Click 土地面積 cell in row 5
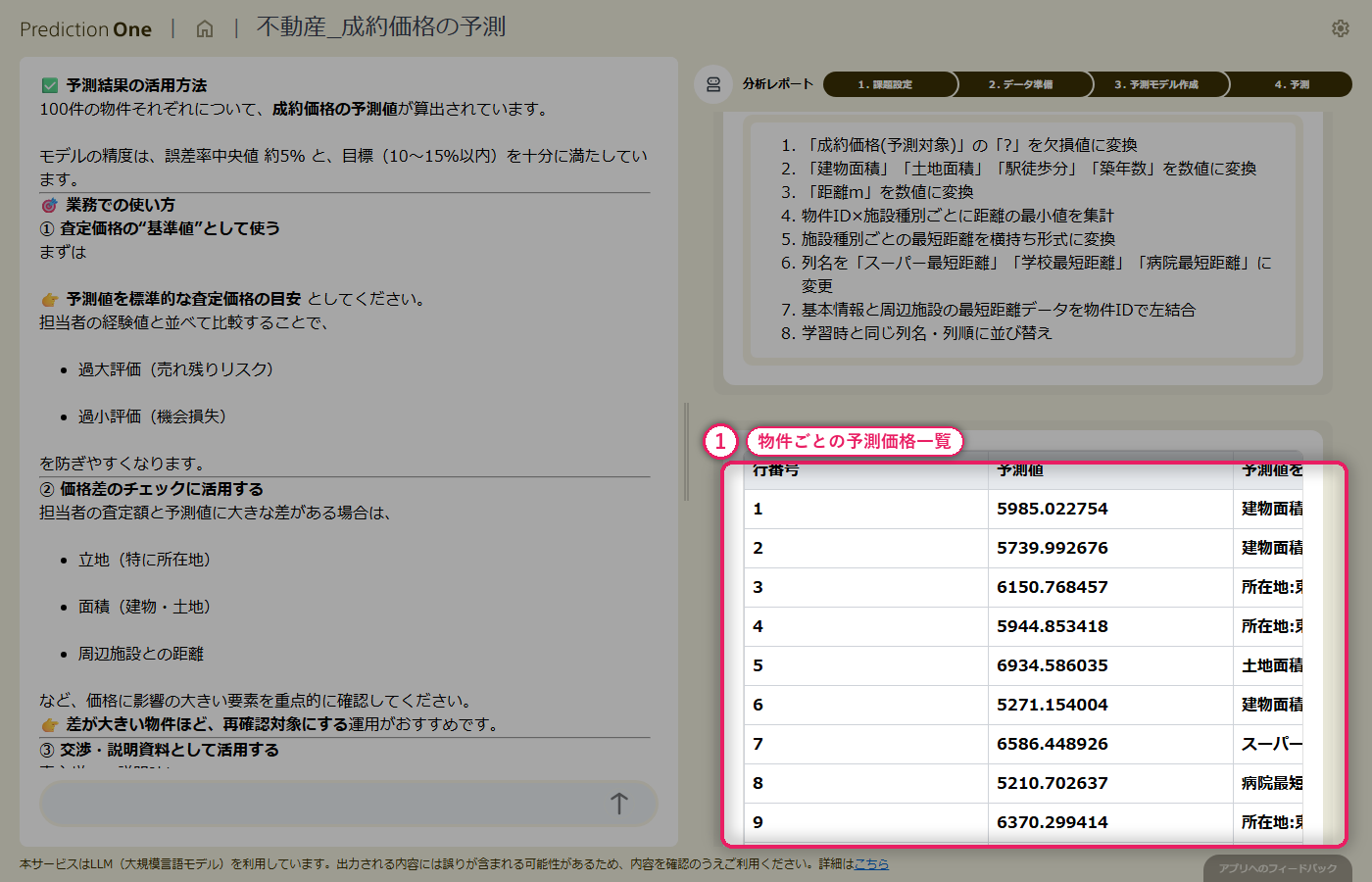Screen dimensions: 1372x882 tap(1269, 665)
